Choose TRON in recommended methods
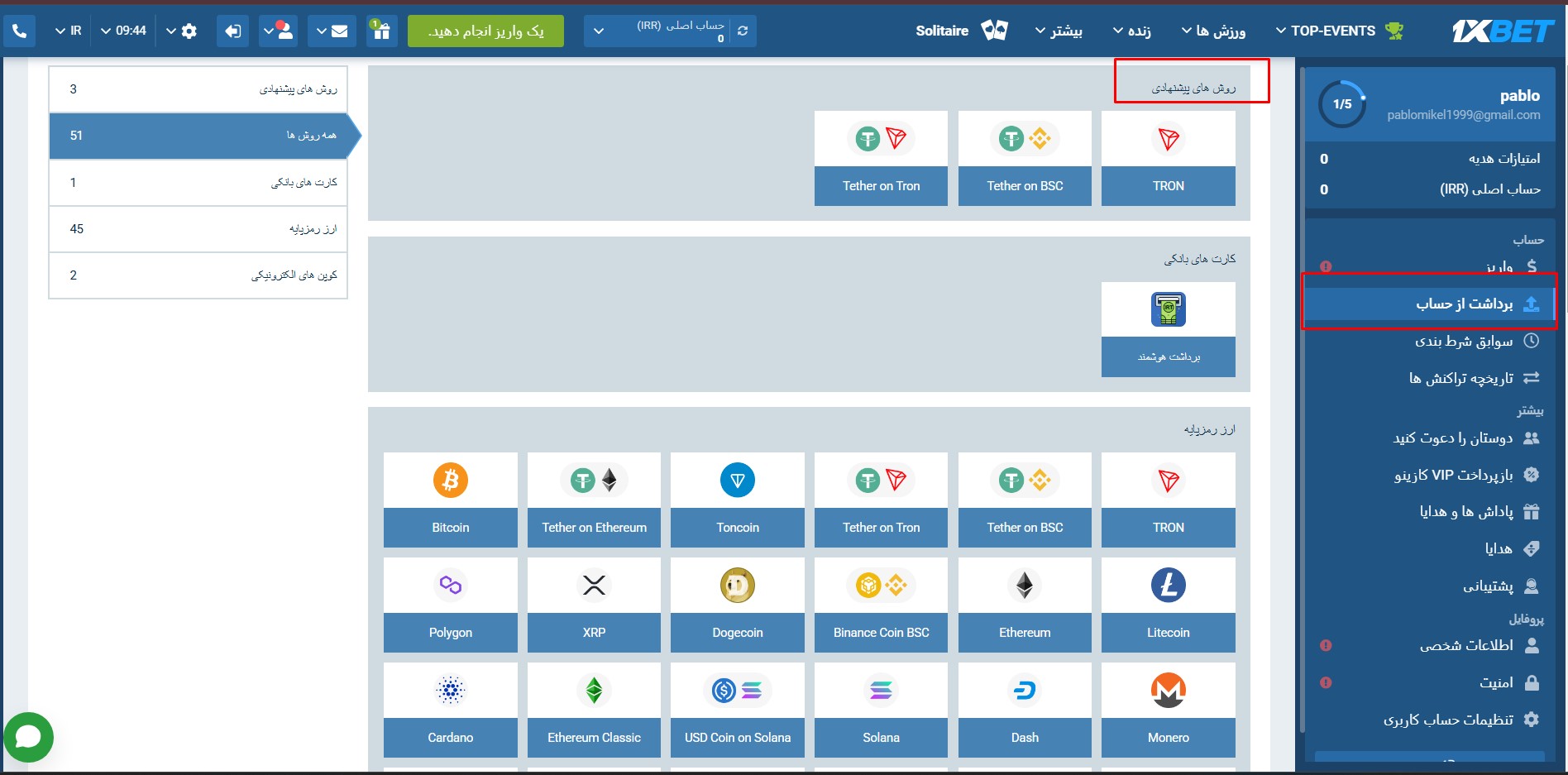 coord(1169,158)
